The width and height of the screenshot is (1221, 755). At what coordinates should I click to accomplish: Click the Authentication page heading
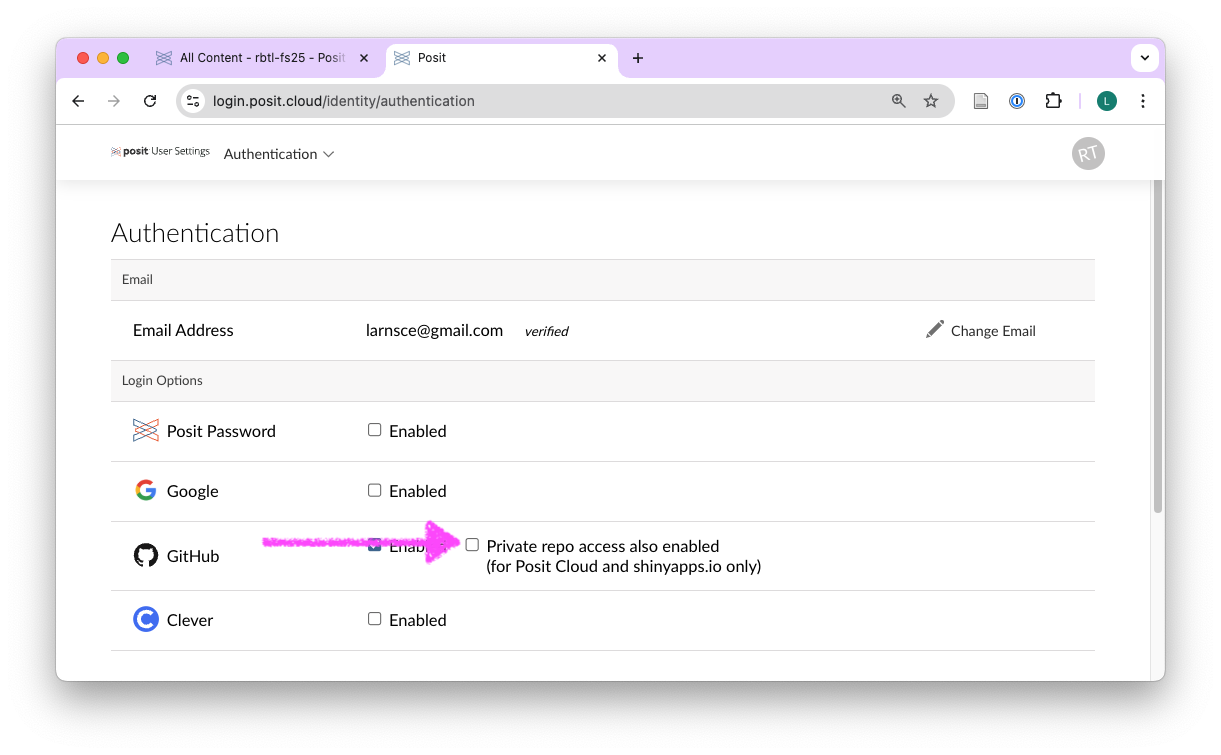[195, 233]
